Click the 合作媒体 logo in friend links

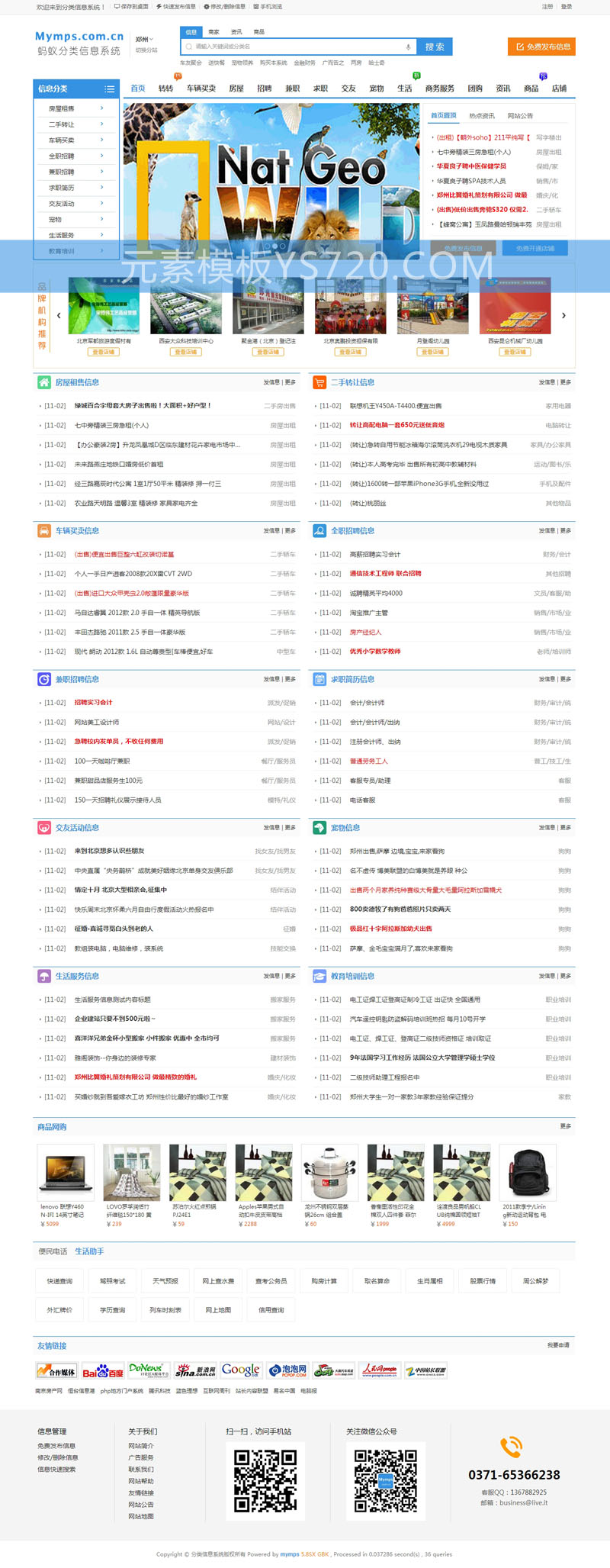point(57,1371)
